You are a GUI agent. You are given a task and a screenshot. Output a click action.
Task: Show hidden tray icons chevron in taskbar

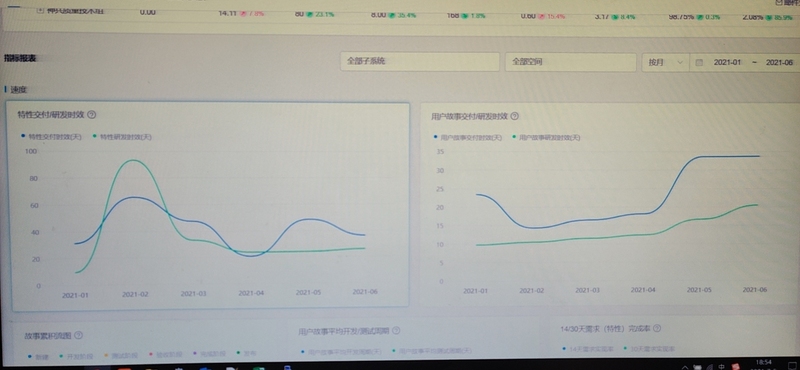click(x=684, y=366)
